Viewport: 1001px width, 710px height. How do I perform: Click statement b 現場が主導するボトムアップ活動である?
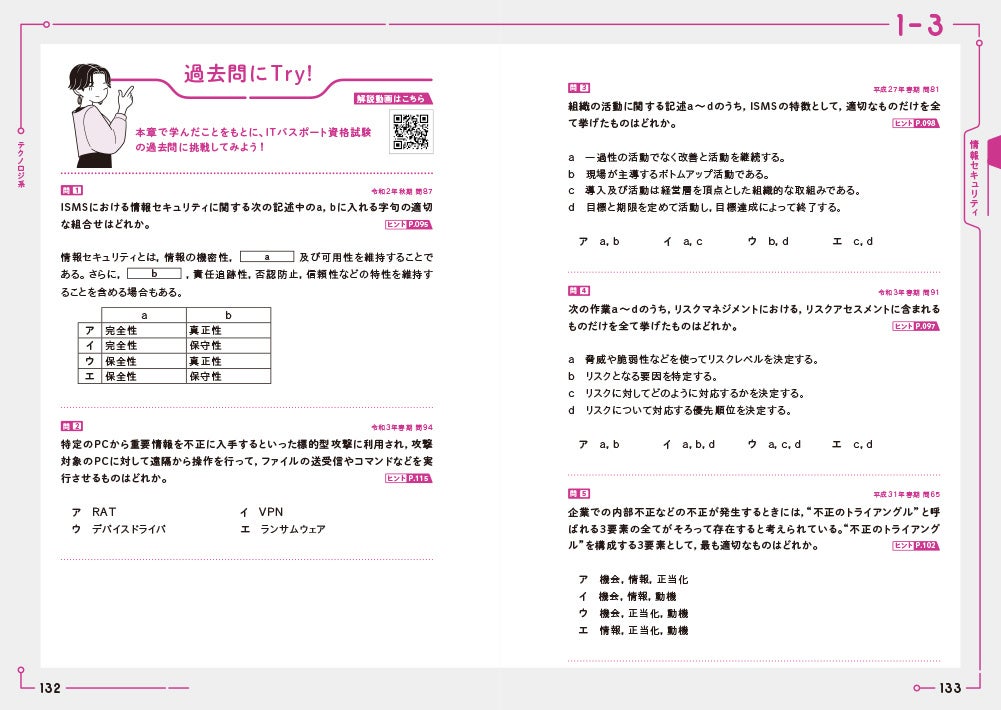pos(669,174)
